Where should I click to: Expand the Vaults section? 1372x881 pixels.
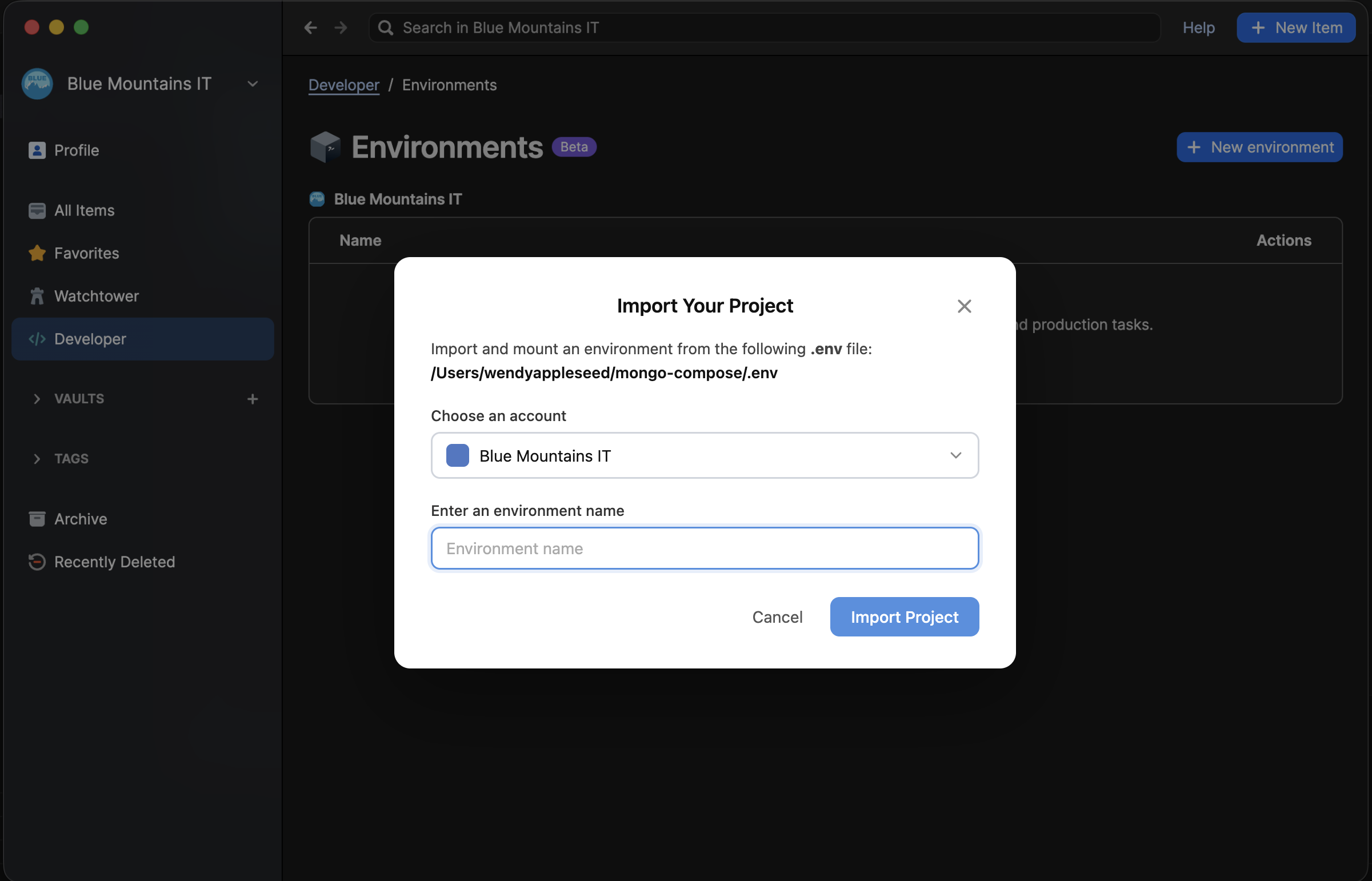37,399
